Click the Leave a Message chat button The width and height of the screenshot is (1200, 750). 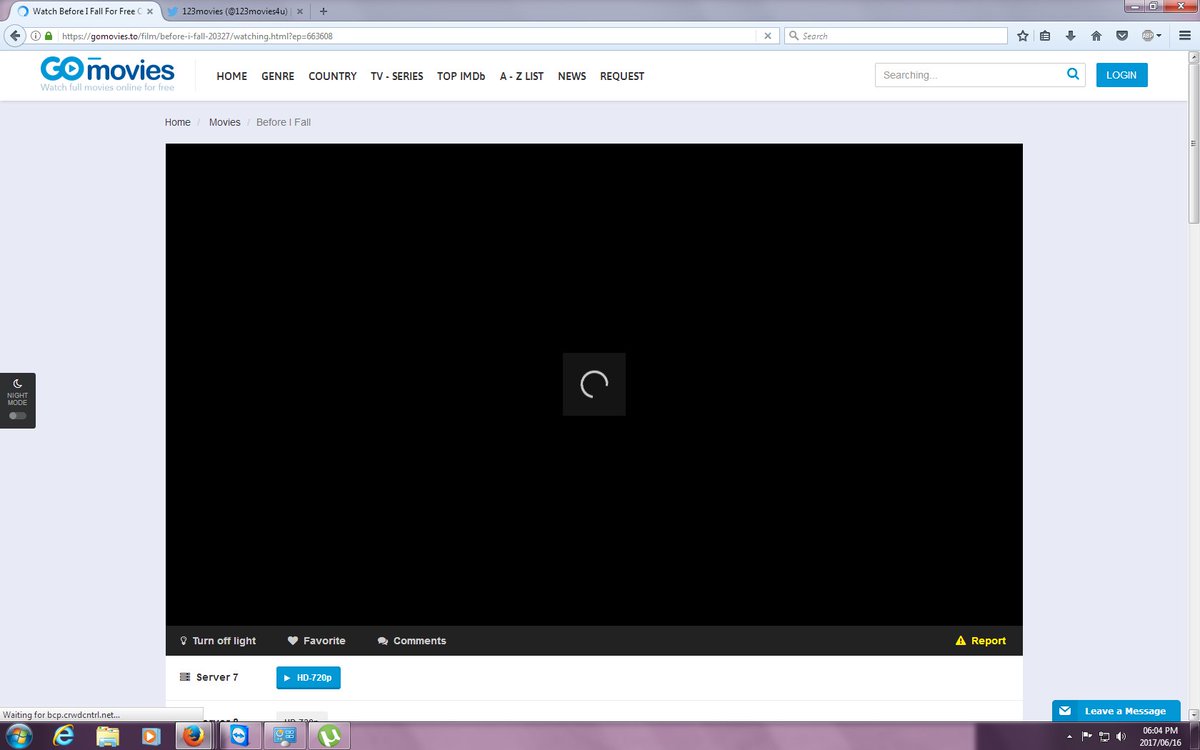(1116, 711)
